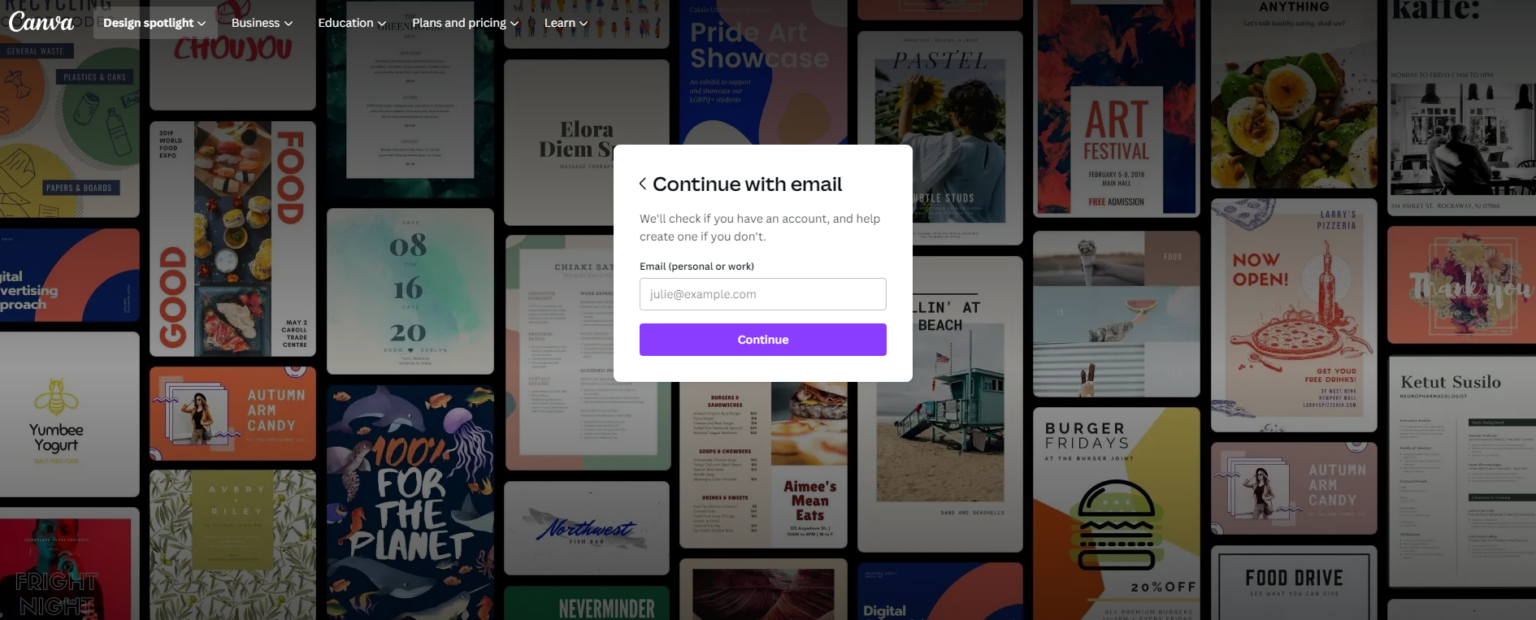Expand the Learn dropdown
This screenshot has width=1536, height=620.
tap(563, 22)
